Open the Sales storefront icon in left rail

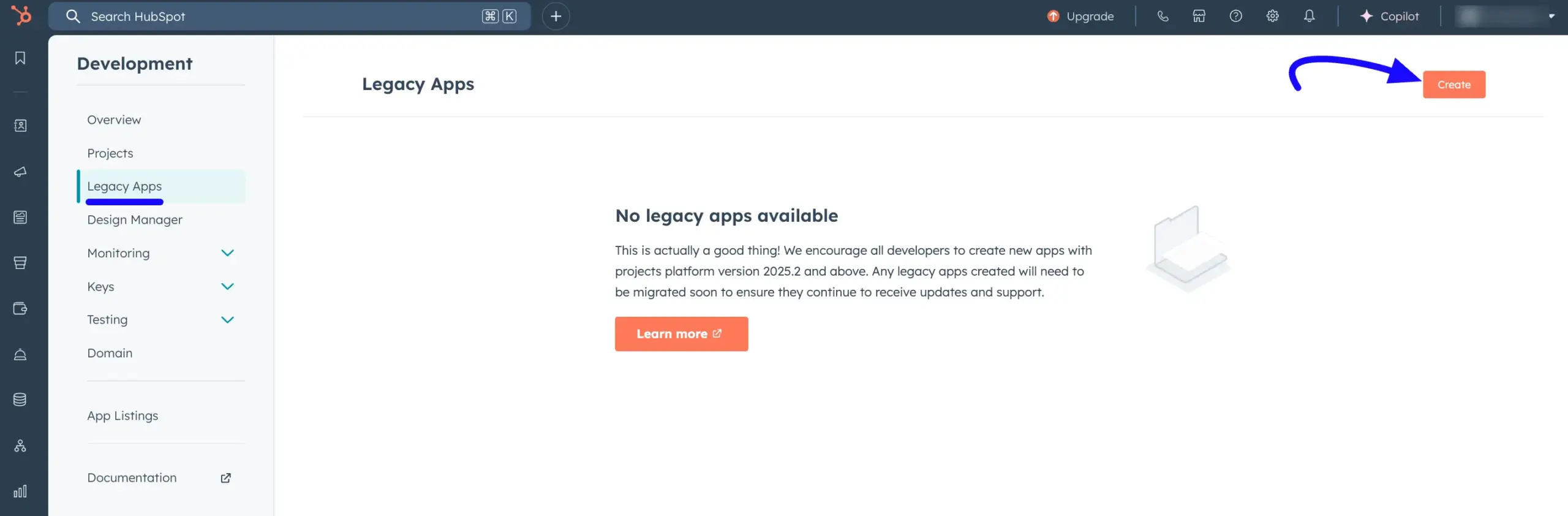coord(20,263)
